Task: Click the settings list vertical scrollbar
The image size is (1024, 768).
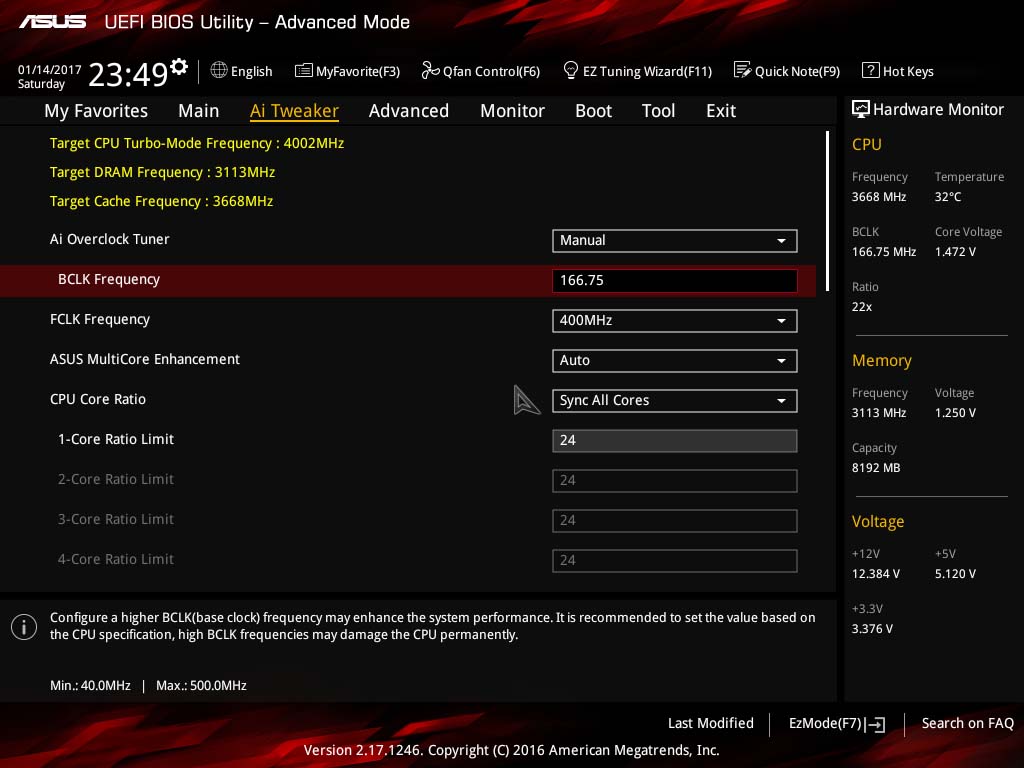Action: [827, 211]
